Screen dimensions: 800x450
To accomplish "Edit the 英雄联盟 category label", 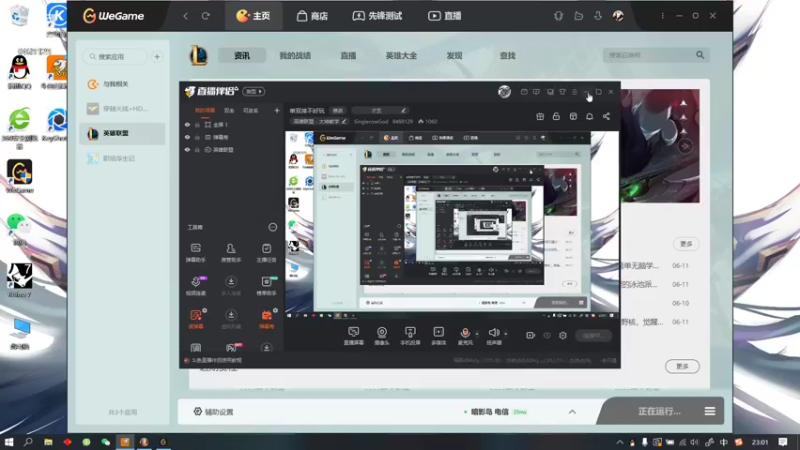I will 319,121.
